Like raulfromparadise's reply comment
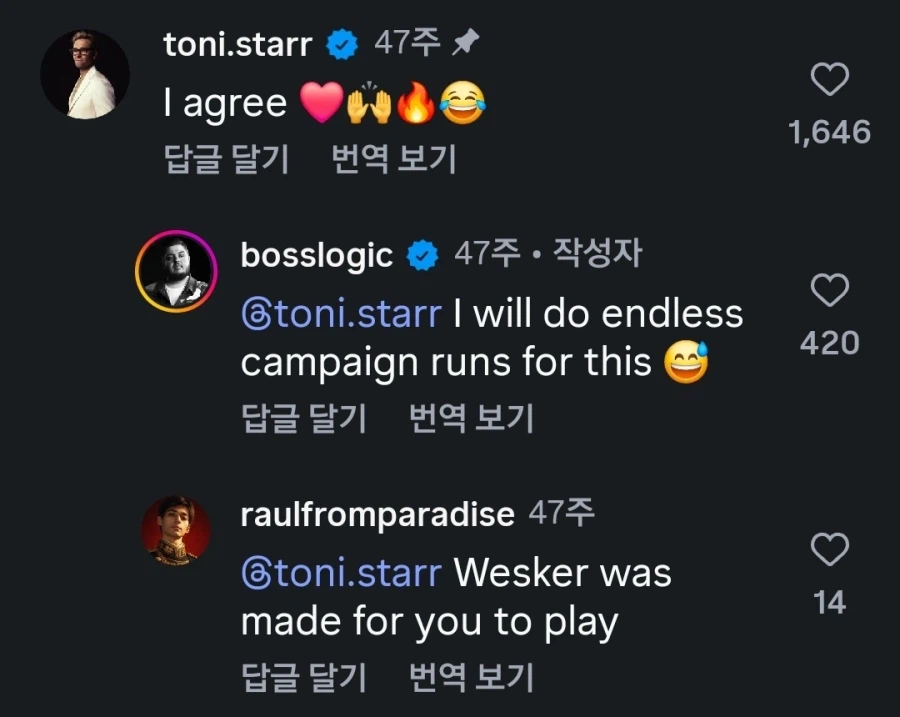Viewport: 900px width, 717px height. (x=829, y=549)
